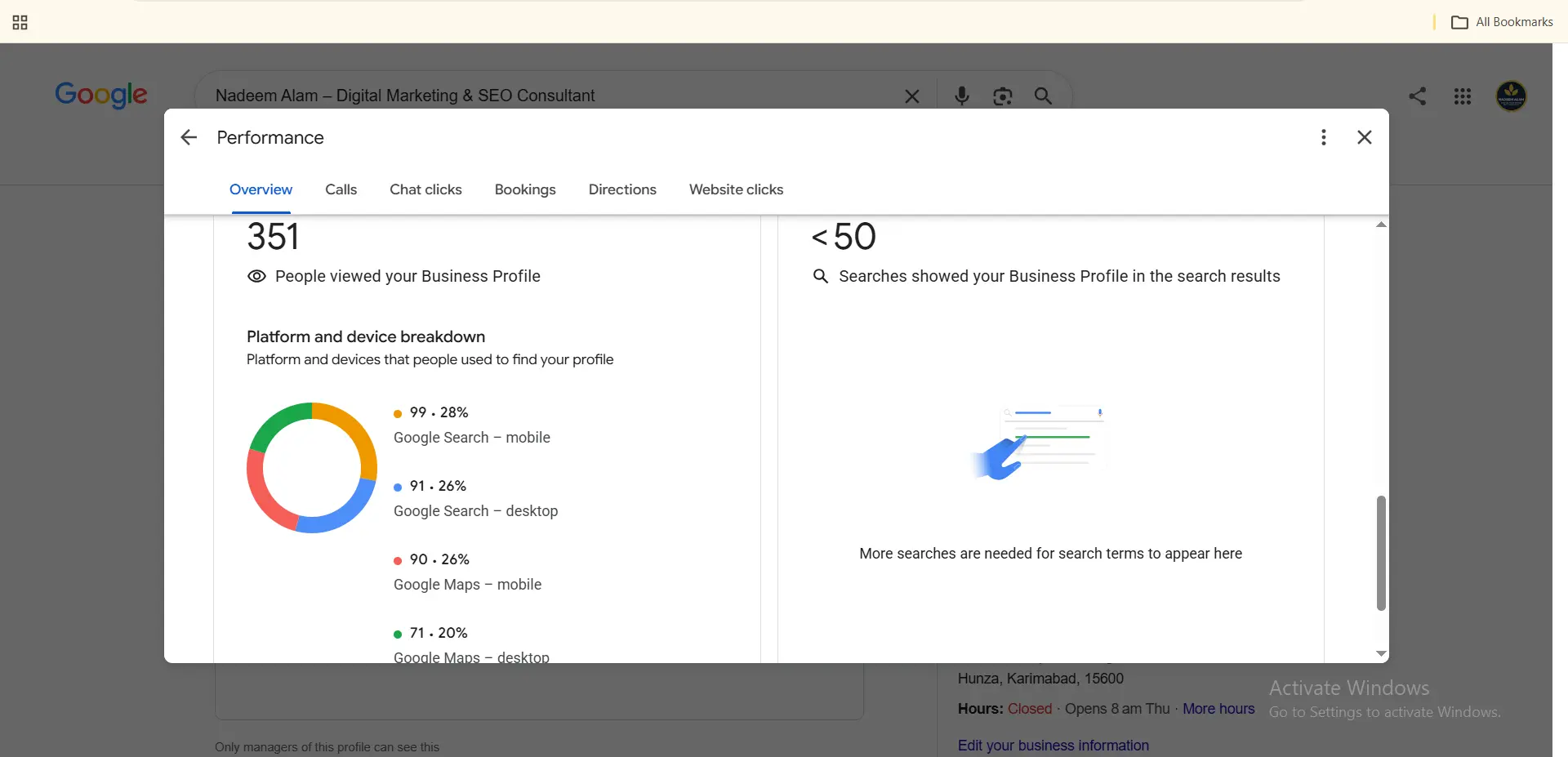
Task: Click the eye icon beside People viewed
Action: pos(256,276)
